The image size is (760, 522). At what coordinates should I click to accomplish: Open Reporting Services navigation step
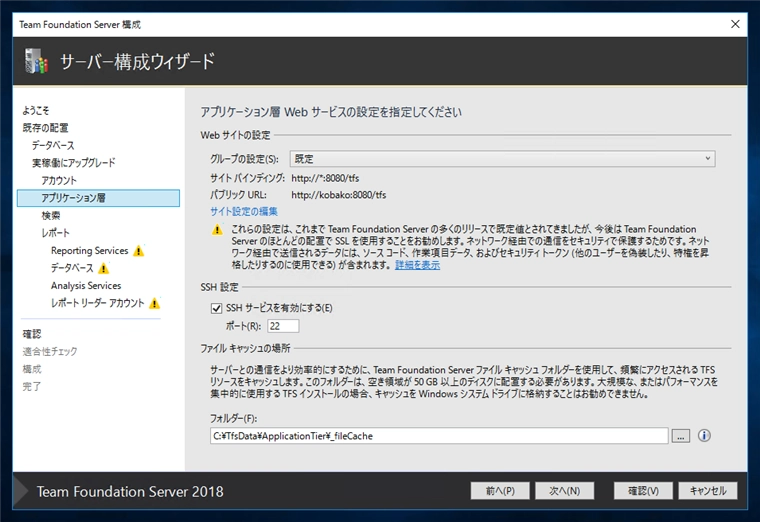point(90,251)
